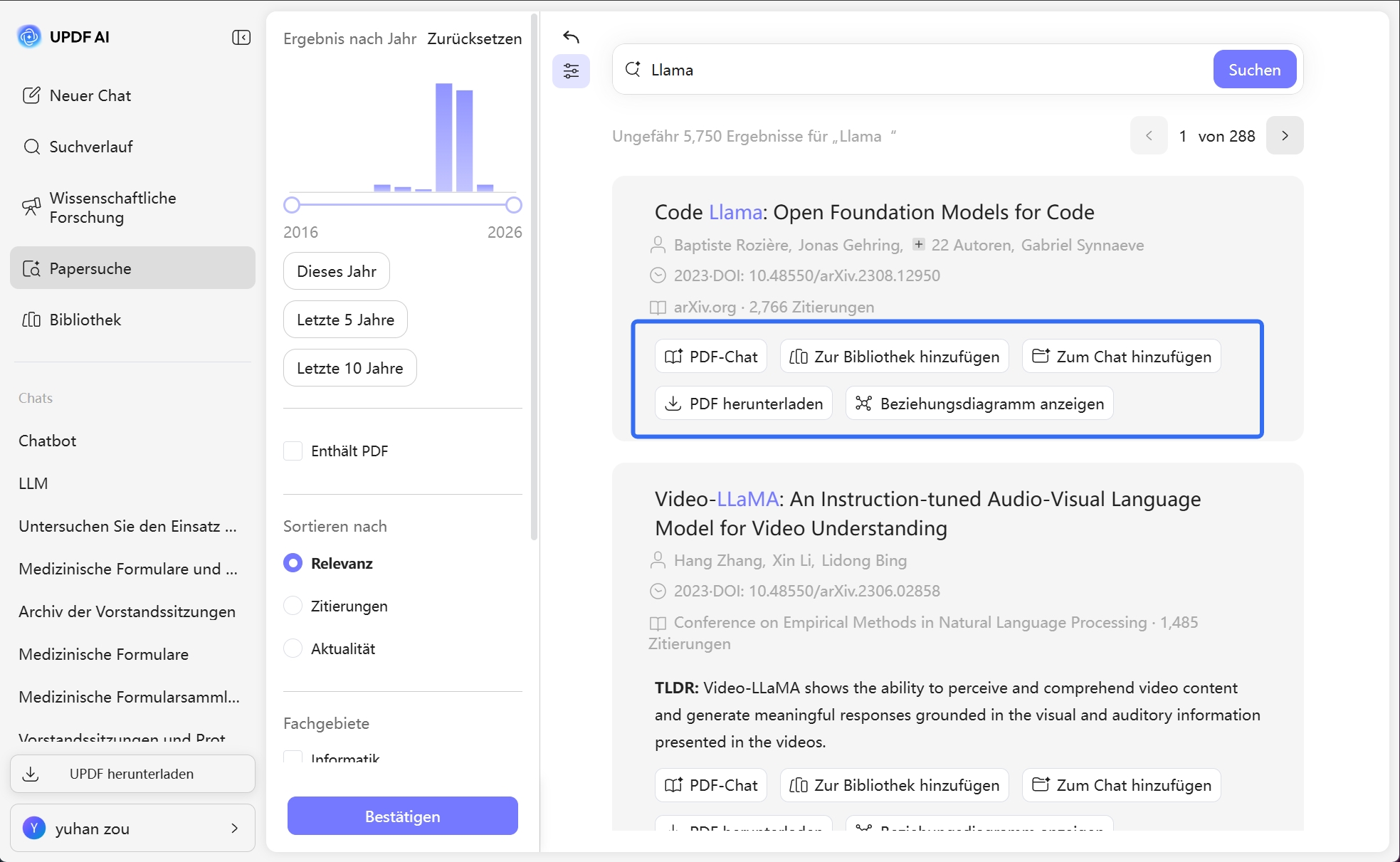Click author Baptiste Rozière
The height and width of the screenshot is (862, 1400).
click(x=731, y=245)
